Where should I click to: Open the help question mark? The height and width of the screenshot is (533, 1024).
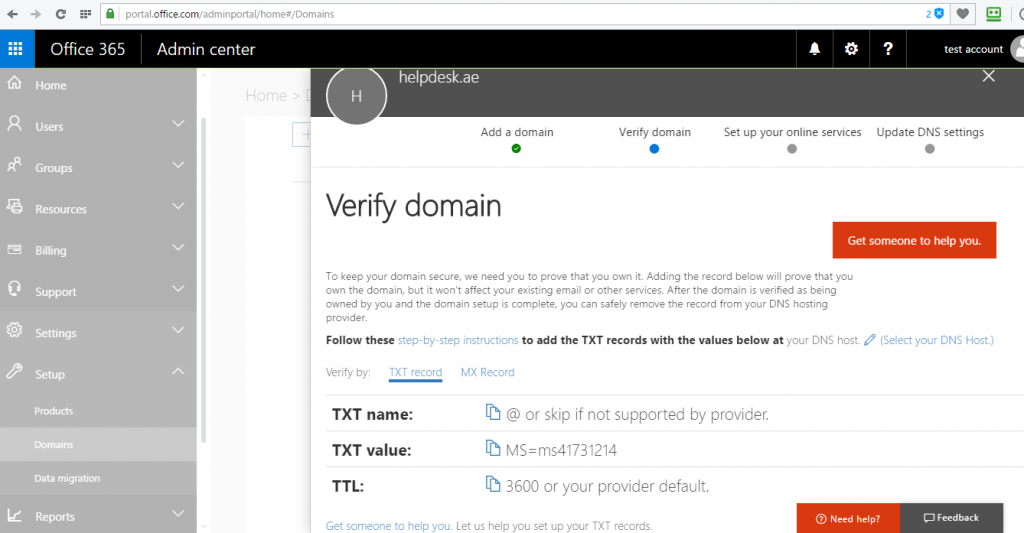click(x=888, y=48)
